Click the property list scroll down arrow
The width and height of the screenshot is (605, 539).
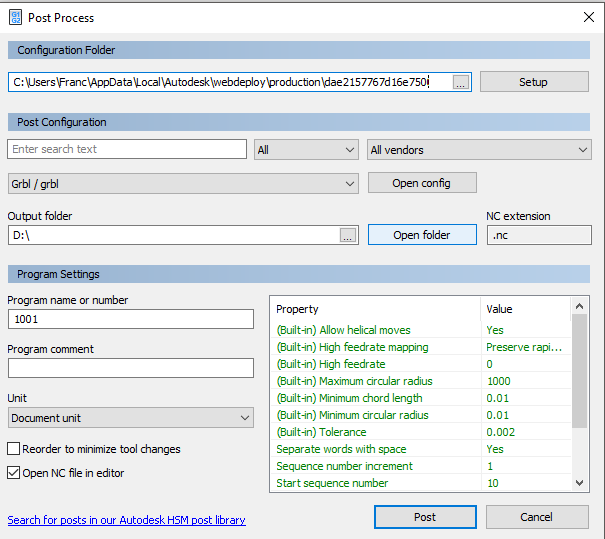click(x=579, y=483)
